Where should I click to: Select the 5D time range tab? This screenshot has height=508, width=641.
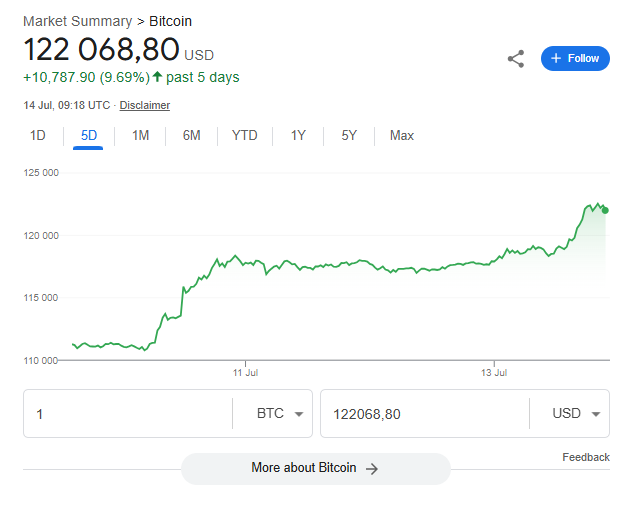point(88,135)
